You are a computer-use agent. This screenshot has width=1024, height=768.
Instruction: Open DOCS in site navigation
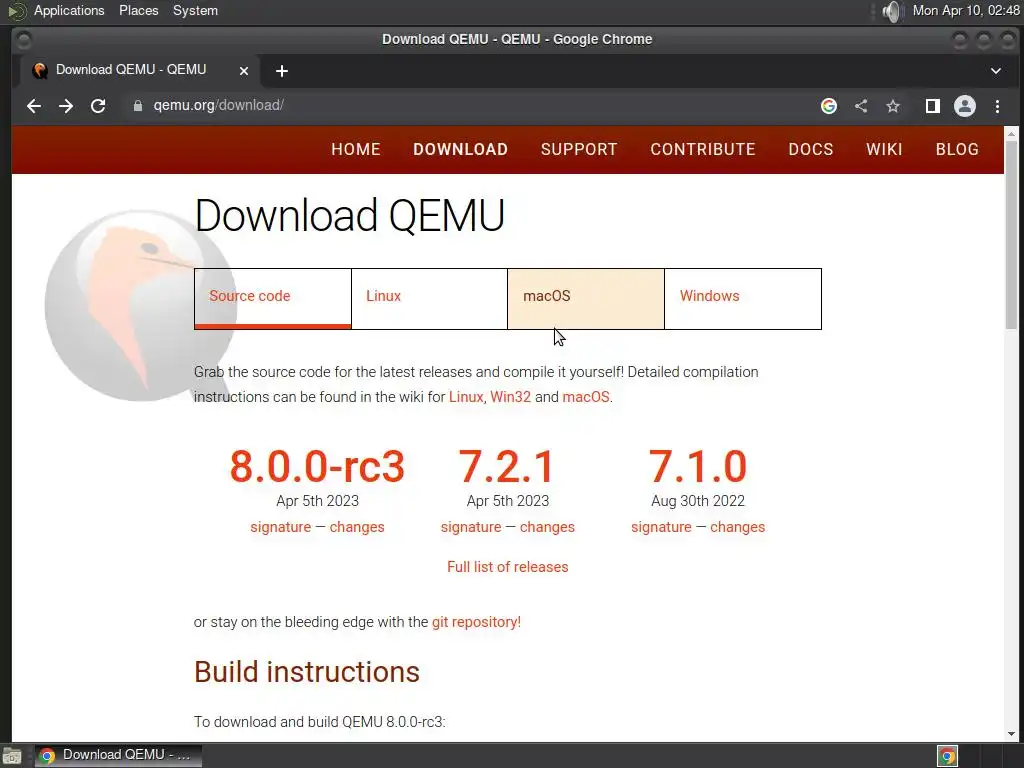810,149
